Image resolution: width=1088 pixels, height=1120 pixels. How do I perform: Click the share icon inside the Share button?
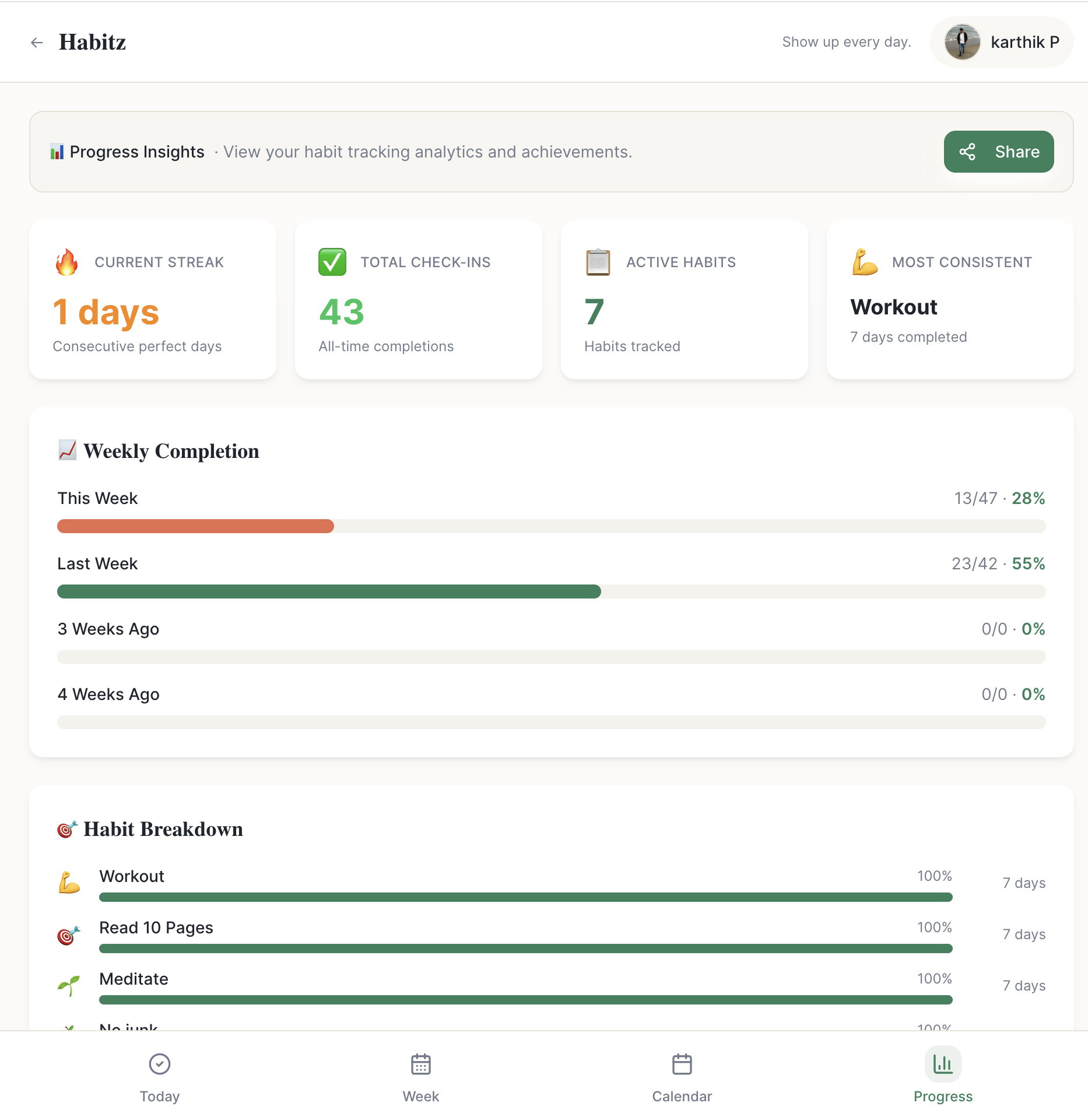pyautogui.click(x=967, y=152)
